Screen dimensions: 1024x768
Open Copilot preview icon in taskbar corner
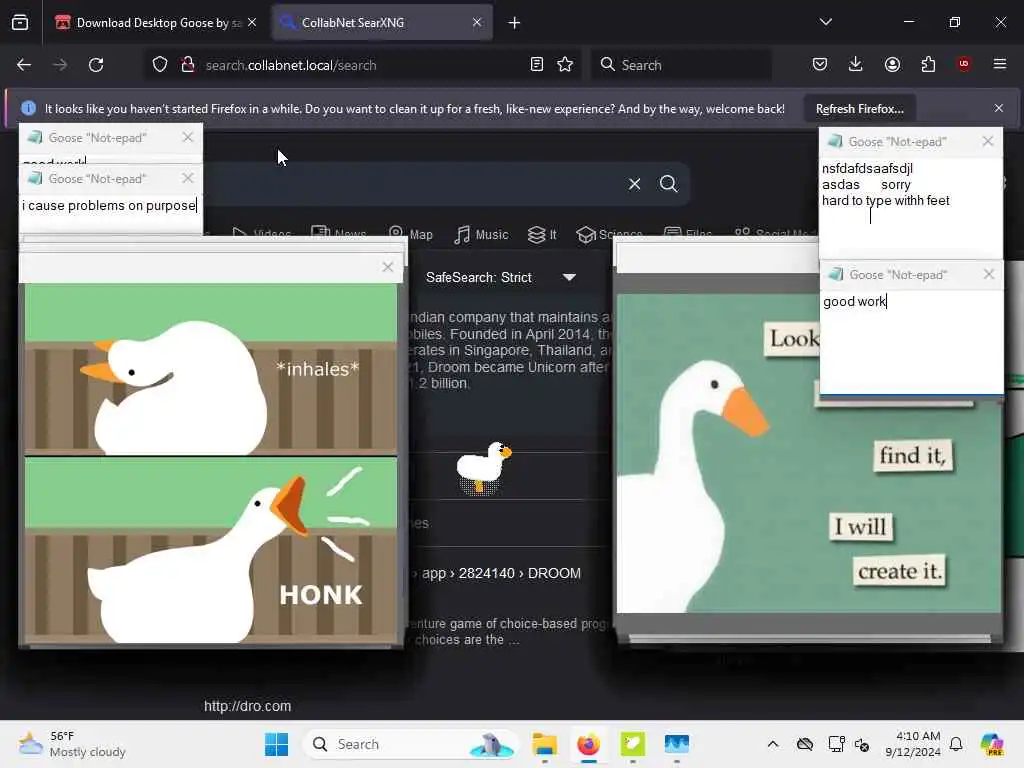pyautogui.click(x=991, y=744)
